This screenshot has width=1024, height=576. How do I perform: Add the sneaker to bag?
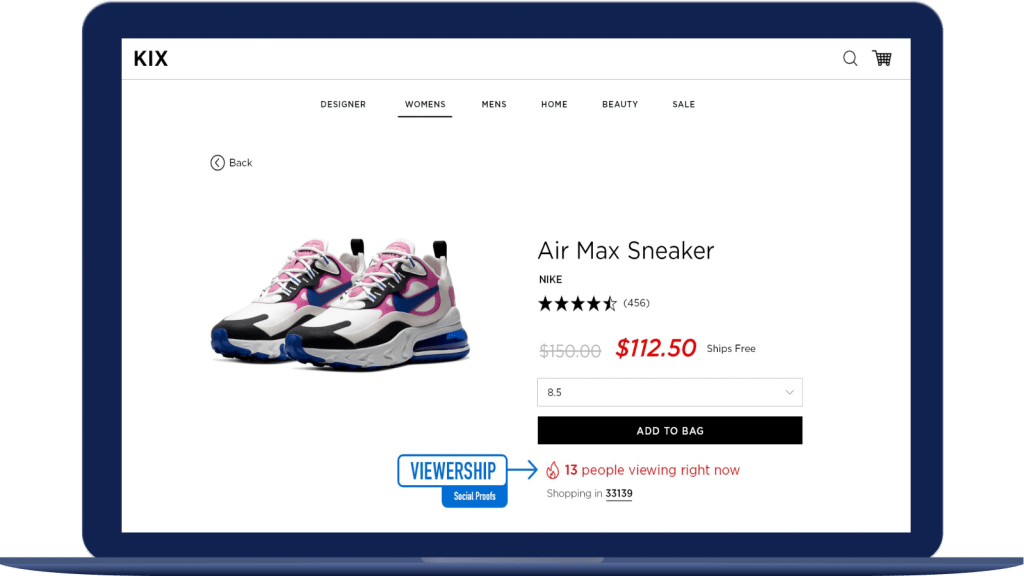[x=669, y=430]
